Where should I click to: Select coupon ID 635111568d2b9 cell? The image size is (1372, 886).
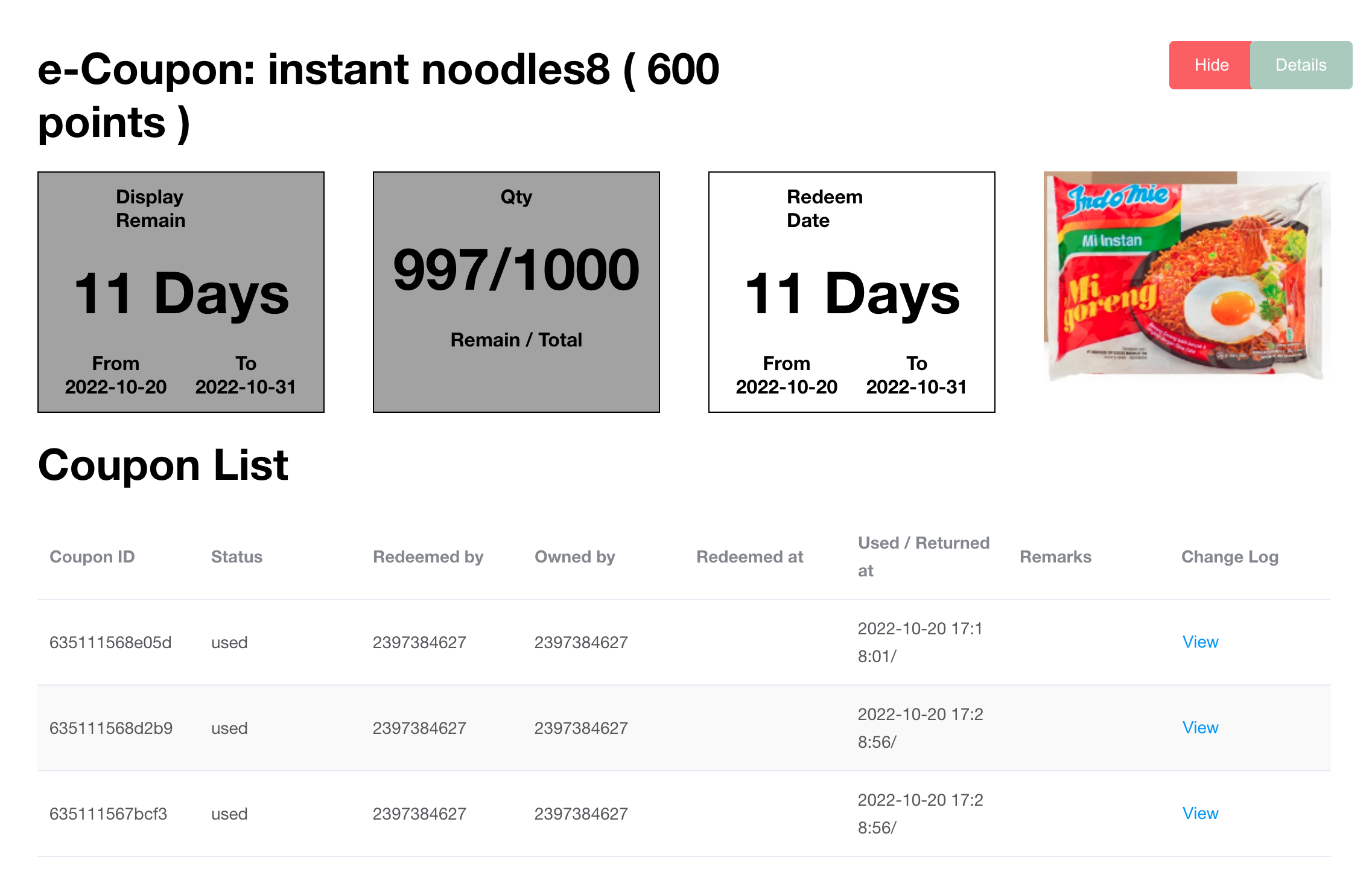[111, 728]
